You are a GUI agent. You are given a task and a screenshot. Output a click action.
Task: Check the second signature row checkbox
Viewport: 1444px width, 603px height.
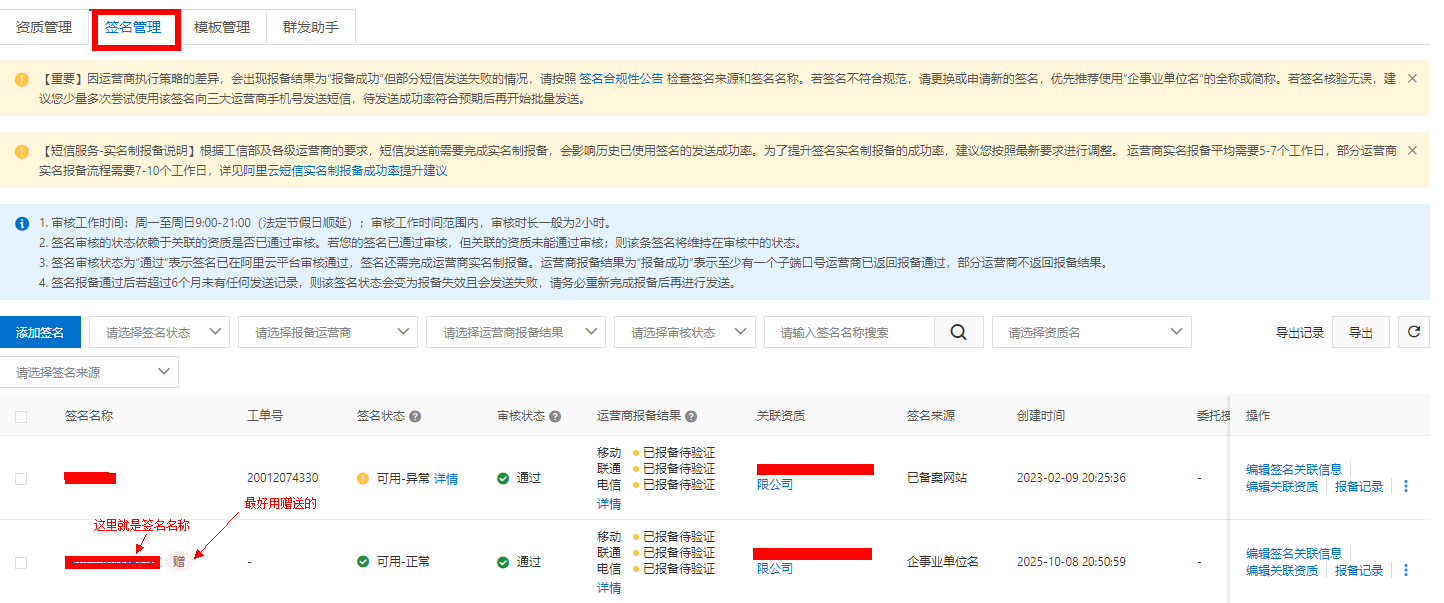21,563
